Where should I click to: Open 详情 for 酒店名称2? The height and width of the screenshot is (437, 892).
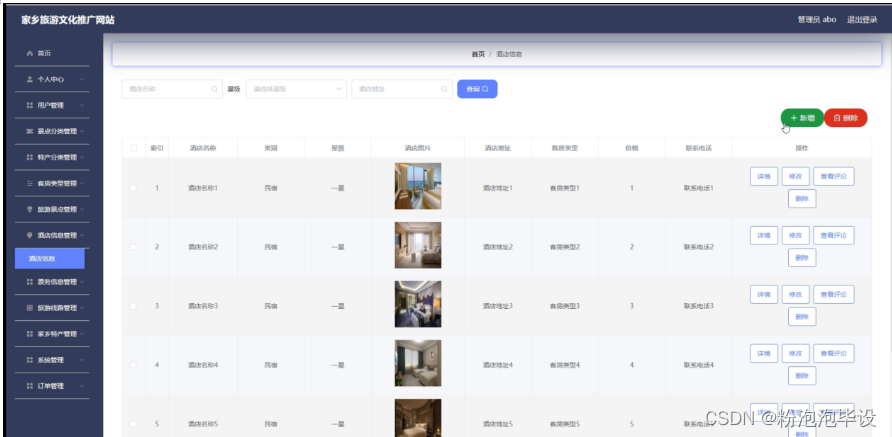point(764,236)
